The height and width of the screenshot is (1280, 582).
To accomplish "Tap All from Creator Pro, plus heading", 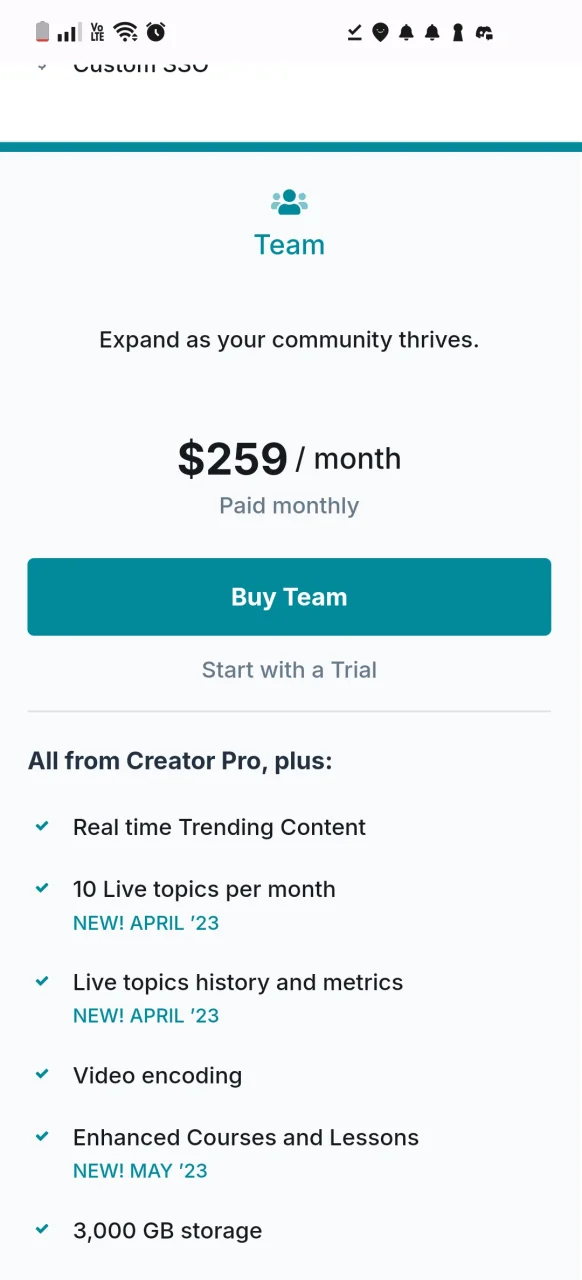I will pyautogui.click(x=180, y=761).
